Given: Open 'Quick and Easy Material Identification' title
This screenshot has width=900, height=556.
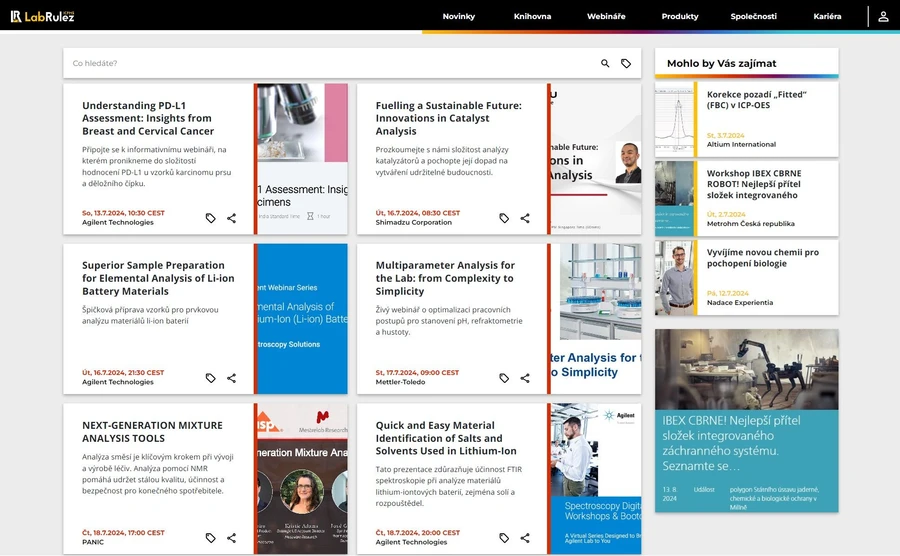Looking at the screenshot, I should [x=446, y=438].
